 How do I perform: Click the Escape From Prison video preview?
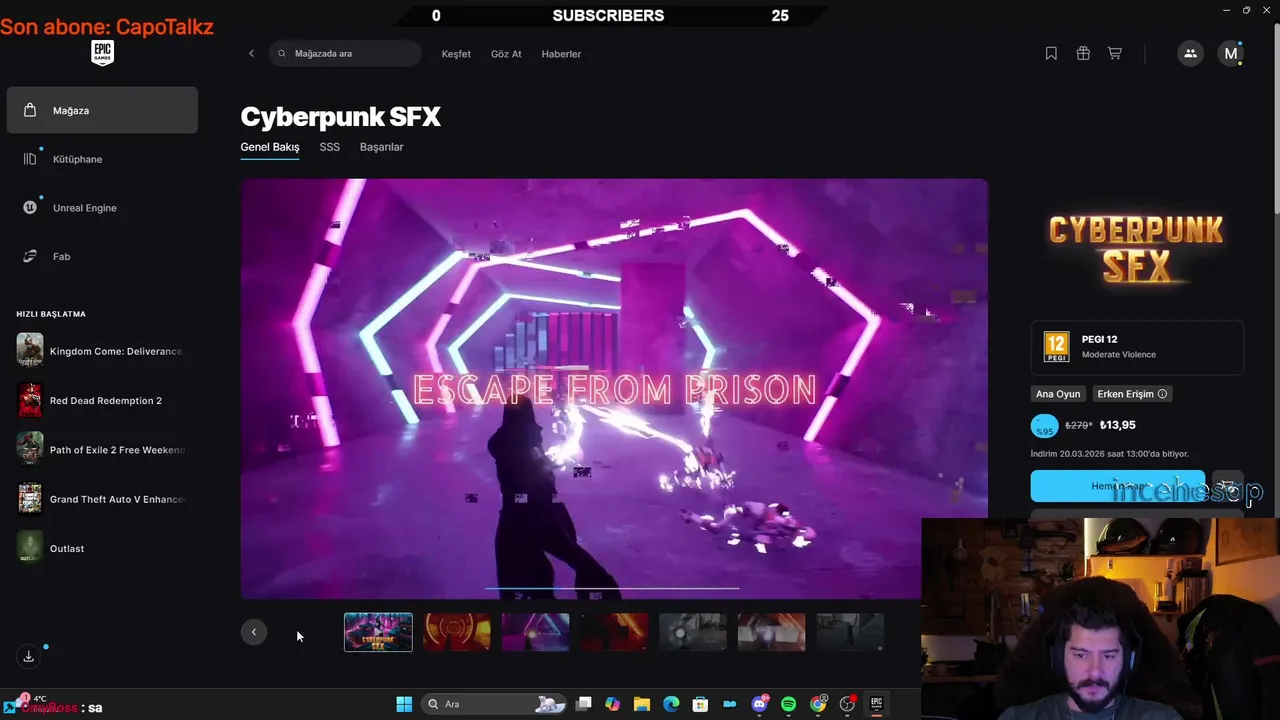pos(614,389)
